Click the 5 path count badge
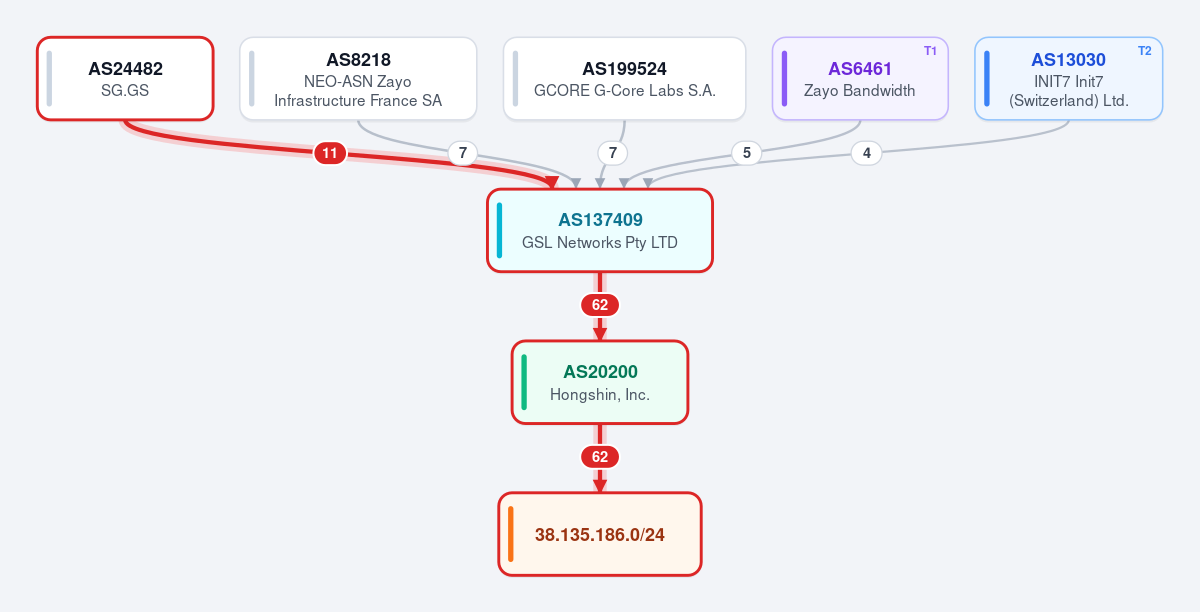1200x612 pixels. tap(746, 153)
